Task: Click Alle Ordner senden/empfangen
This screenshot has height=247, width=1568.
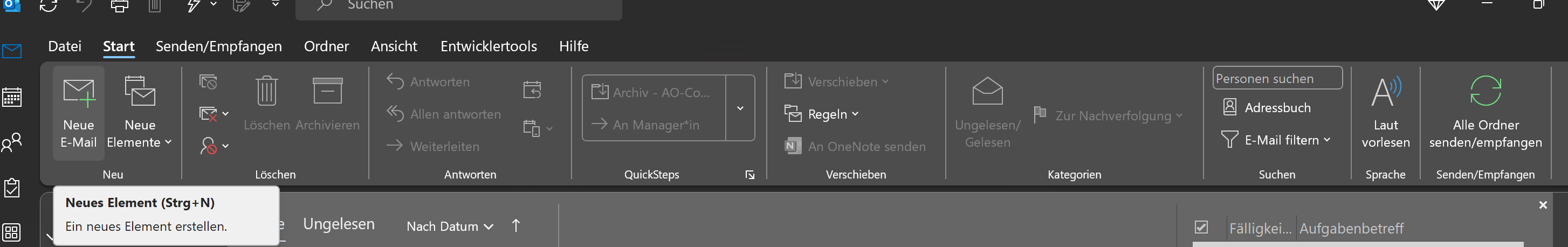Action: coord(1485,113)
